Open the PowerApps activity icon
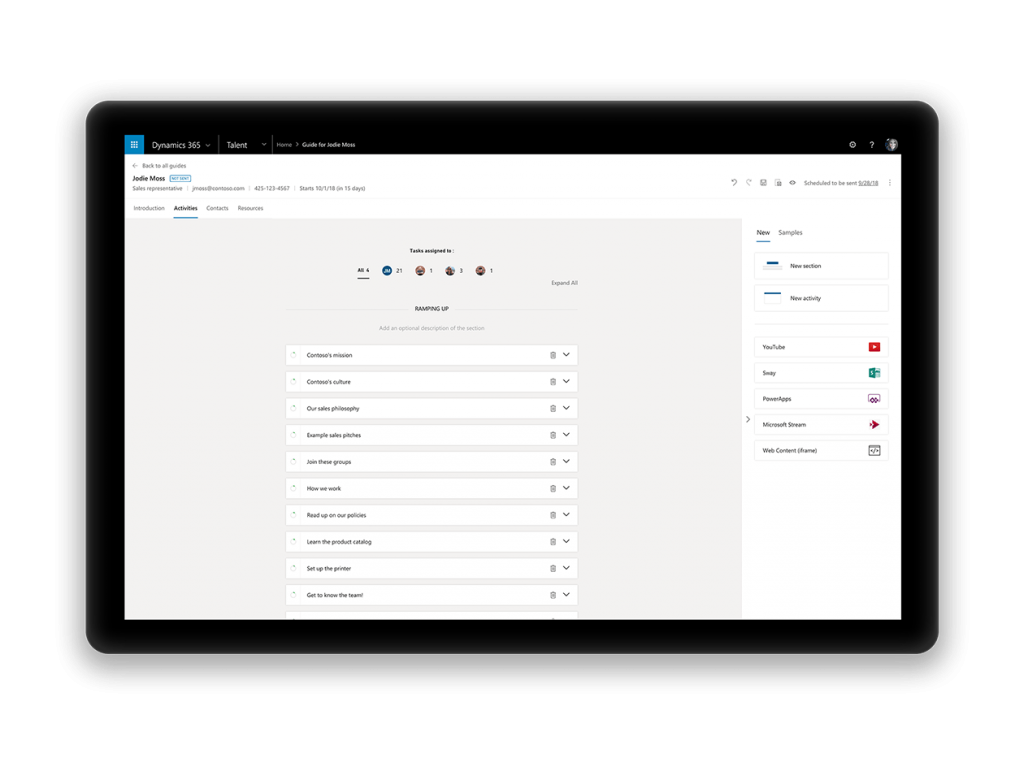The image size is (1024, 767). pos(875,398)
